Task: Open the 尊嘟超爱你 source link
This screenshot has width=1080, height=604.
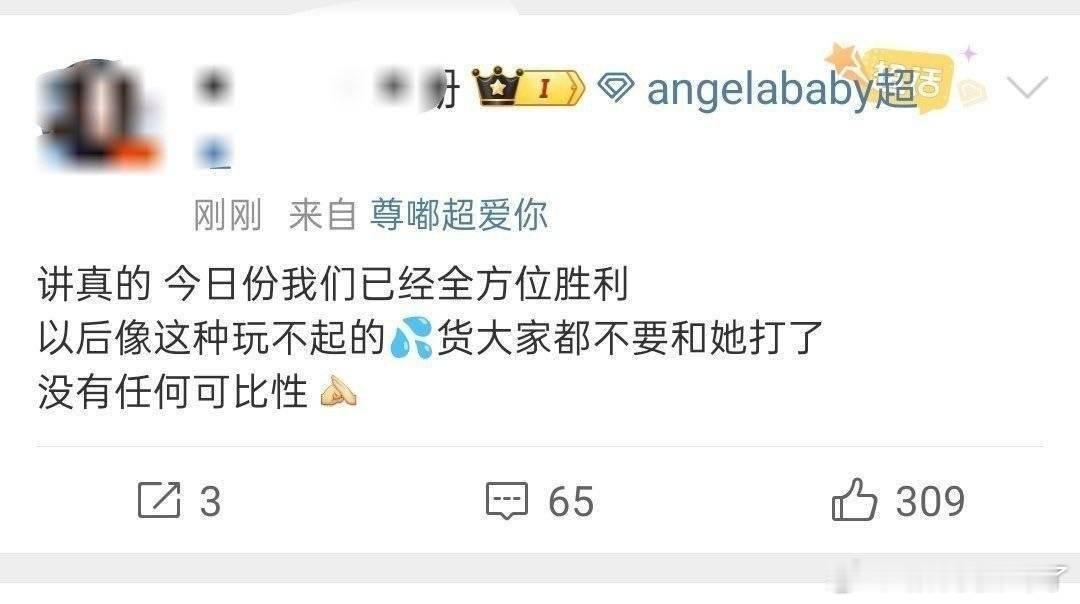Action: (459, 215)
